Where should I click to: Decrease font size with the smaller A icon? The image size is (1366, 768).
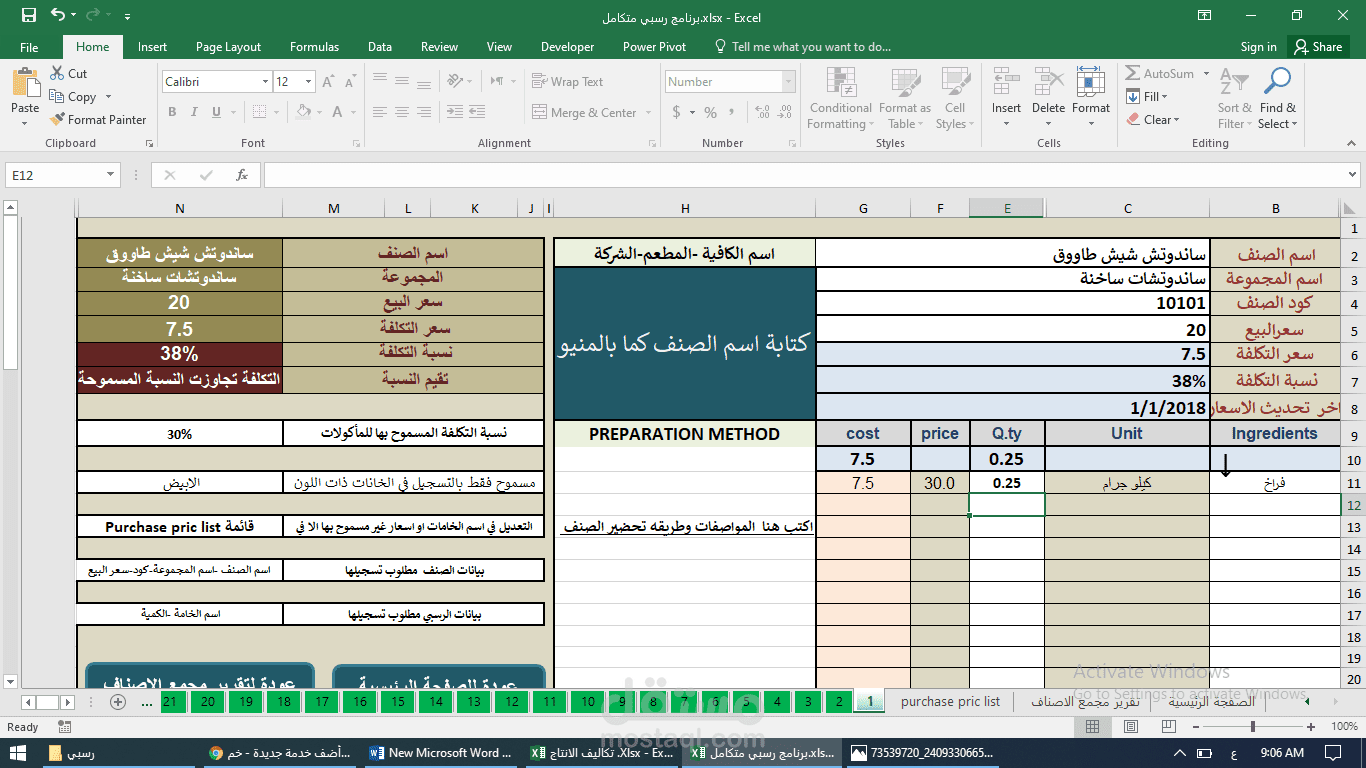pos(350,82)
